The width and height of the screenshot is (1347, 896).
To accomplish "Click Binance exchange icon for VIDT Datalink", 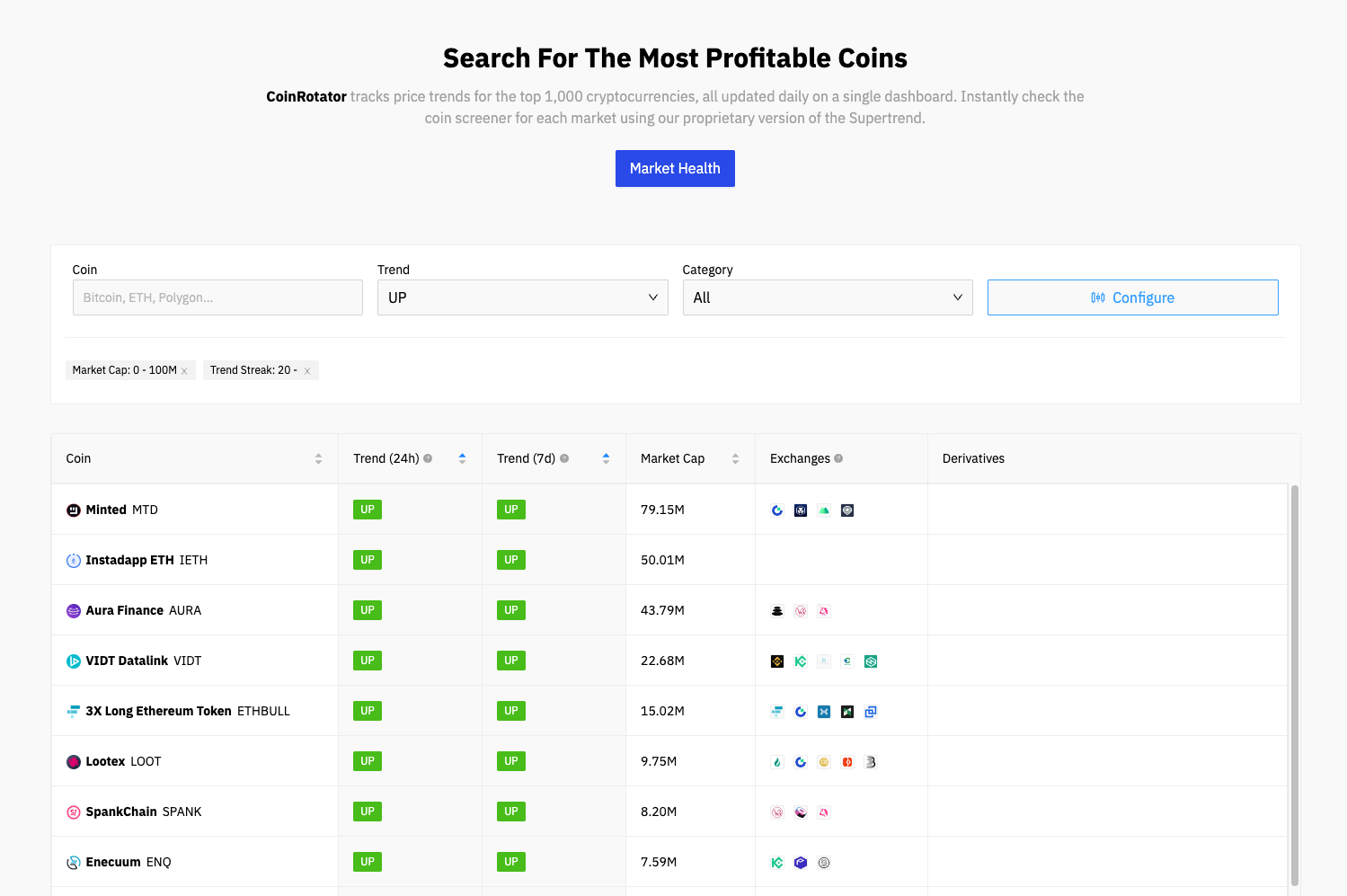I will pos(777,661).
